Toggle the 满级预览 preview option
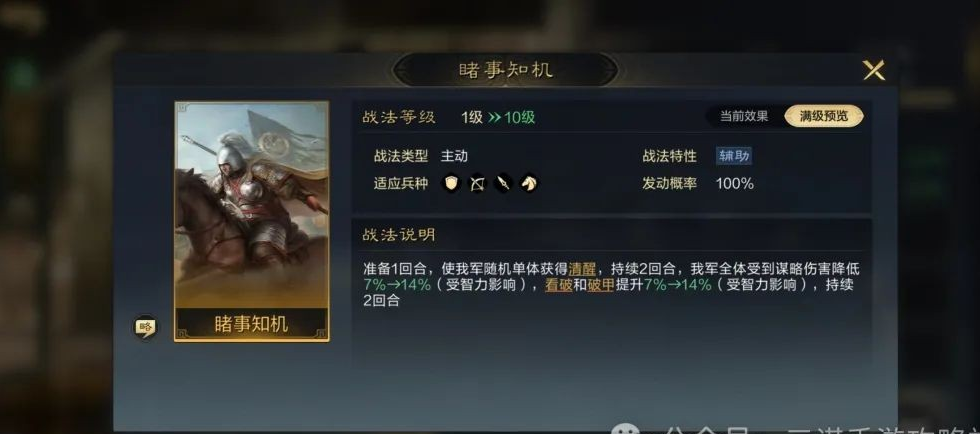The width and height of the screenshot is (980, 434). tap(824, 116)
